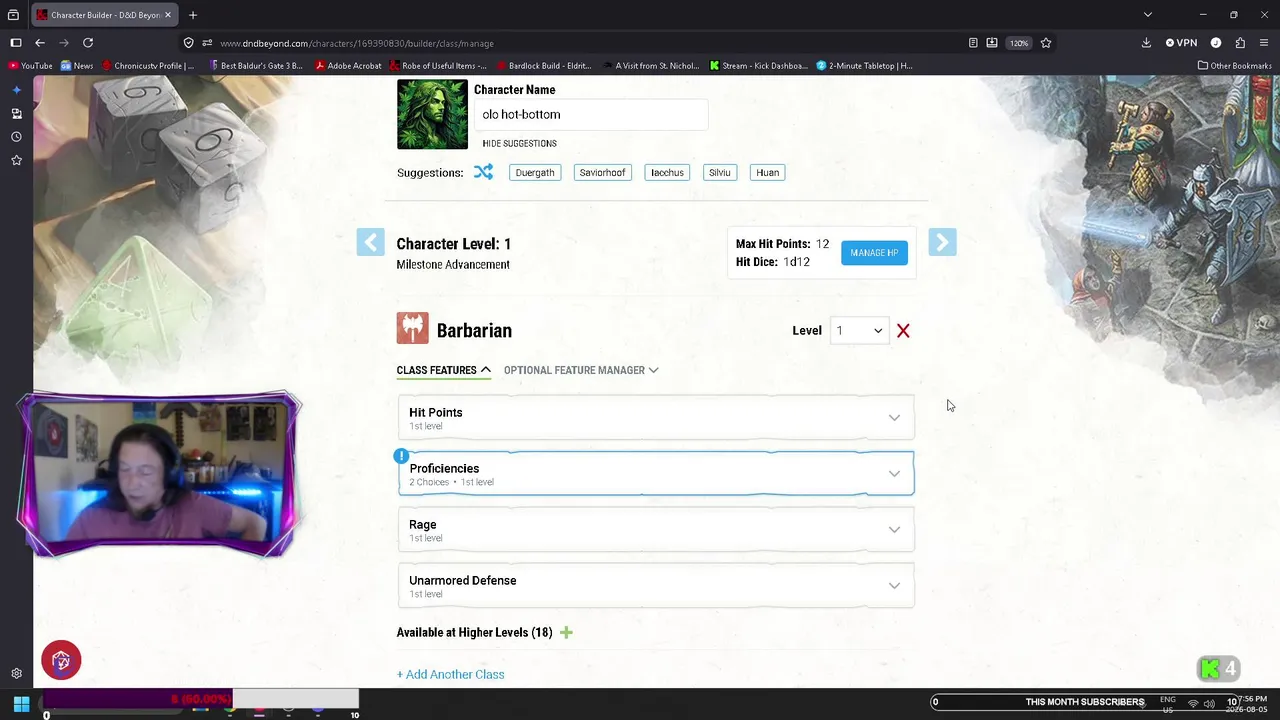Choose the Silviu name suggestion

[x=720, y=173]
